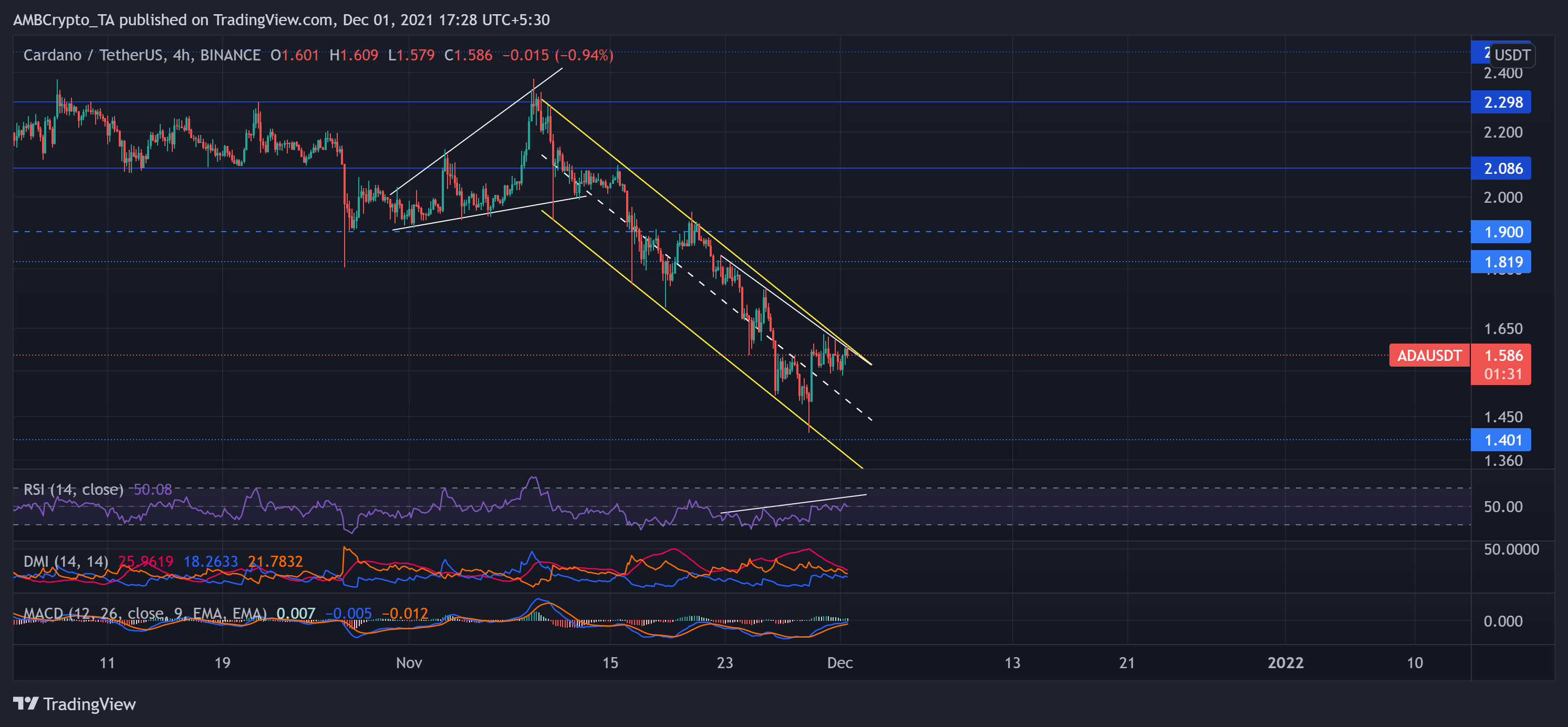This screenshot has width=1568, height=727.
Task: Click the MACD value -0.005
Action: [x=348, y=613]
